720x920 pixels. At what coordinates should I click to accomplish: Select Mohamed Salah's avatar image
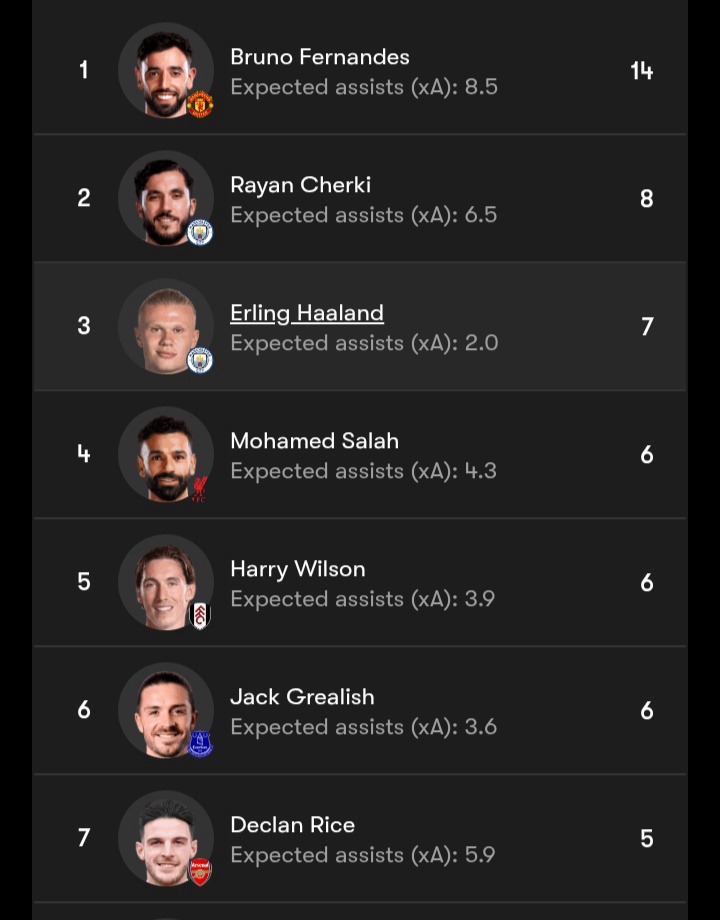coord(165,452)
